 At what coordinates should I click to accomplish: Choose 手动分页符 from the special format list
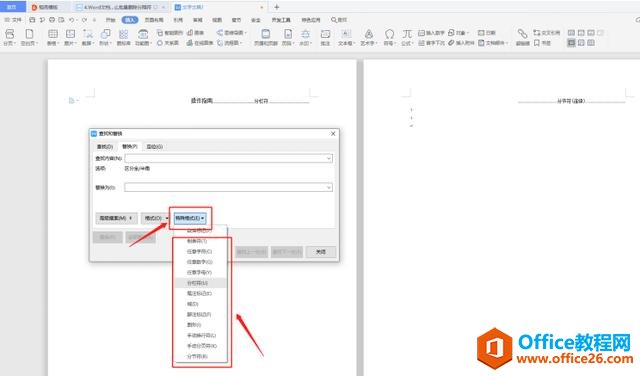(x=200, y=346)
